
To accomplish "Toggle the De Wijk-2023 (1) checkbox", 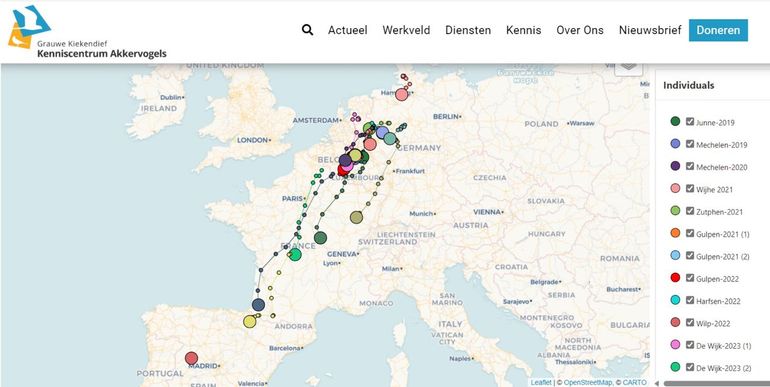I will 690,345.
